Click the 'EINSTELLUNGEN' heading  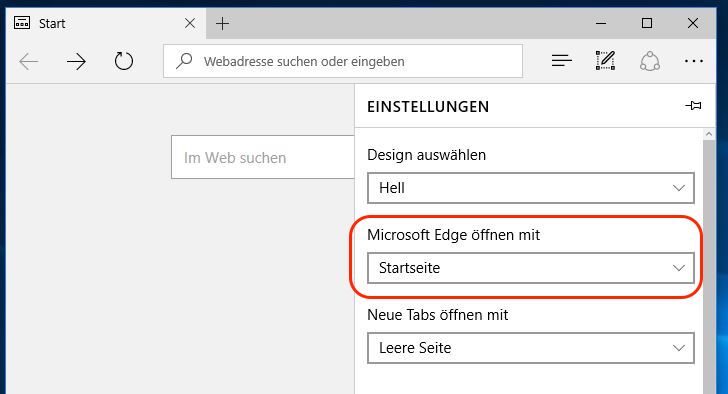click(428, 107)
